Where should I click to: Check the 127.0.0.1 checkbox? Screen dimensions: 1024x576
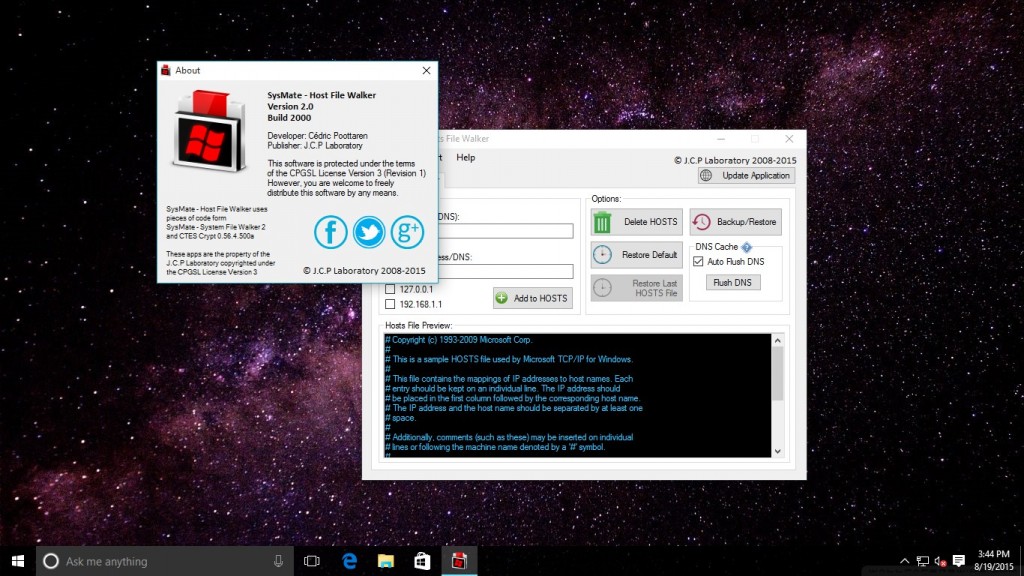(389, 289)
